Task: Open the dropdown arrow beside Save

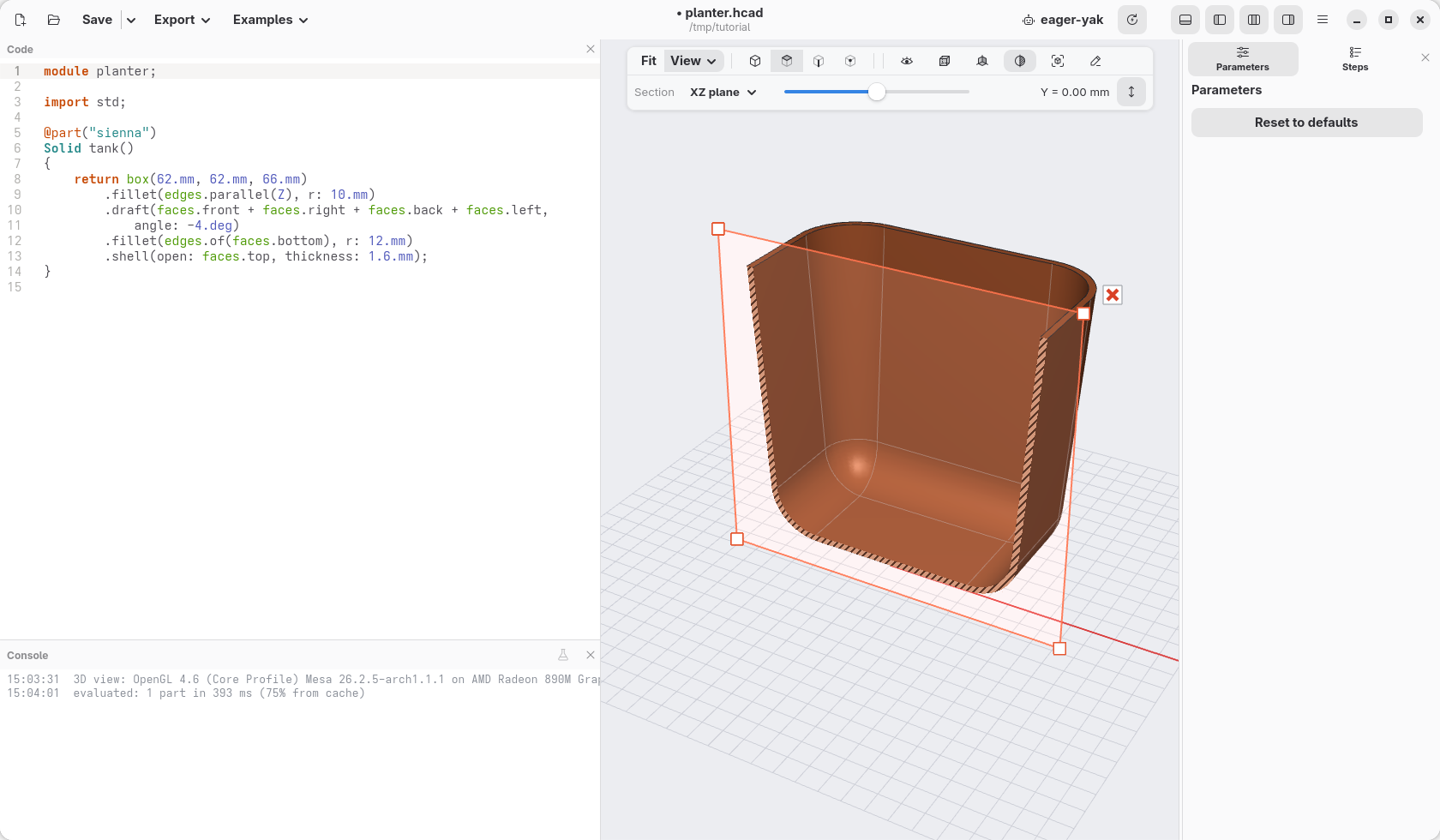Action: [131, 20]
